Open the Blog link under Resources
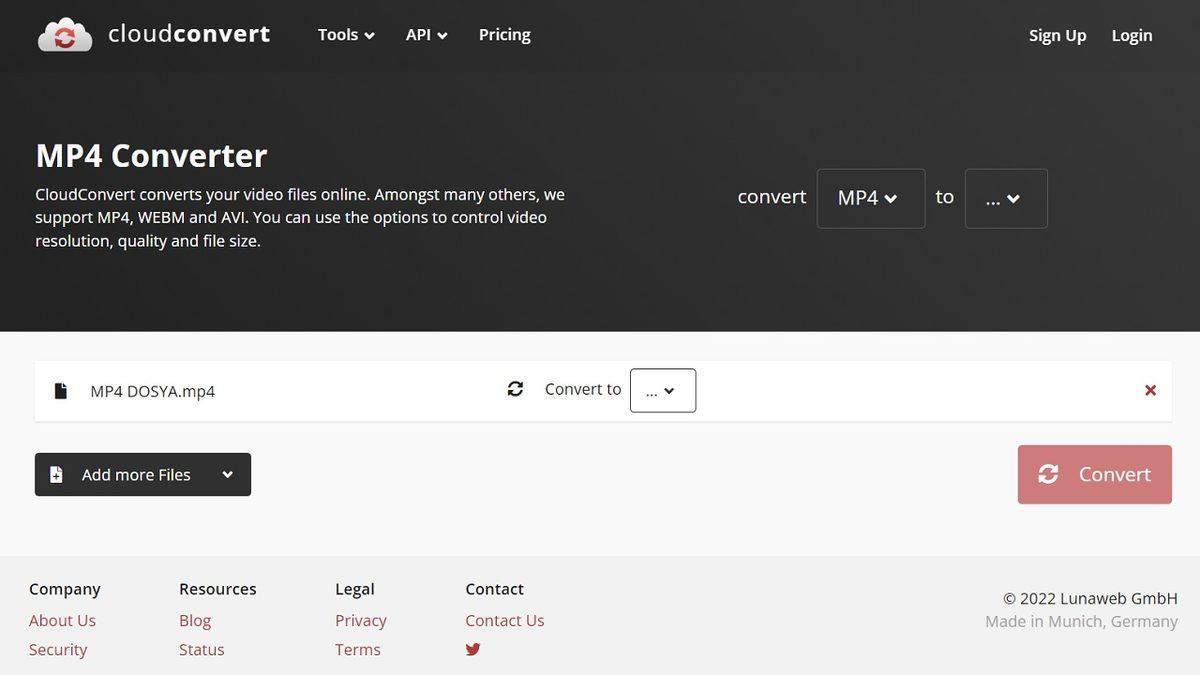This screenshot has width=1200, height=675. point(195,620)
